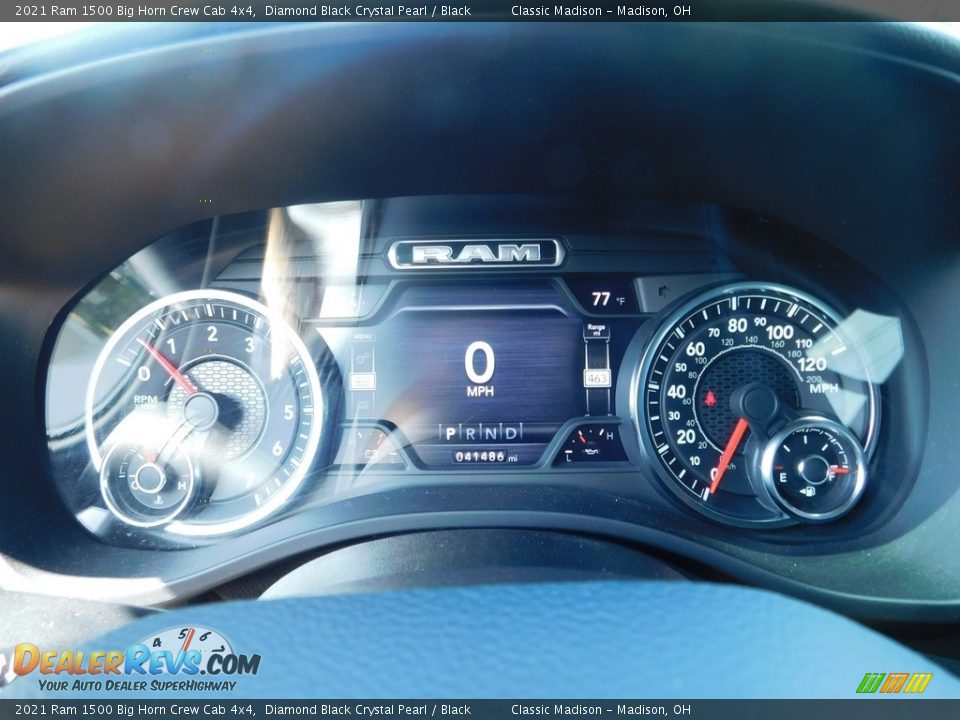Screen dimensions: 960x720
Task: Select the N gear indicator
Action: click(491, 432)
